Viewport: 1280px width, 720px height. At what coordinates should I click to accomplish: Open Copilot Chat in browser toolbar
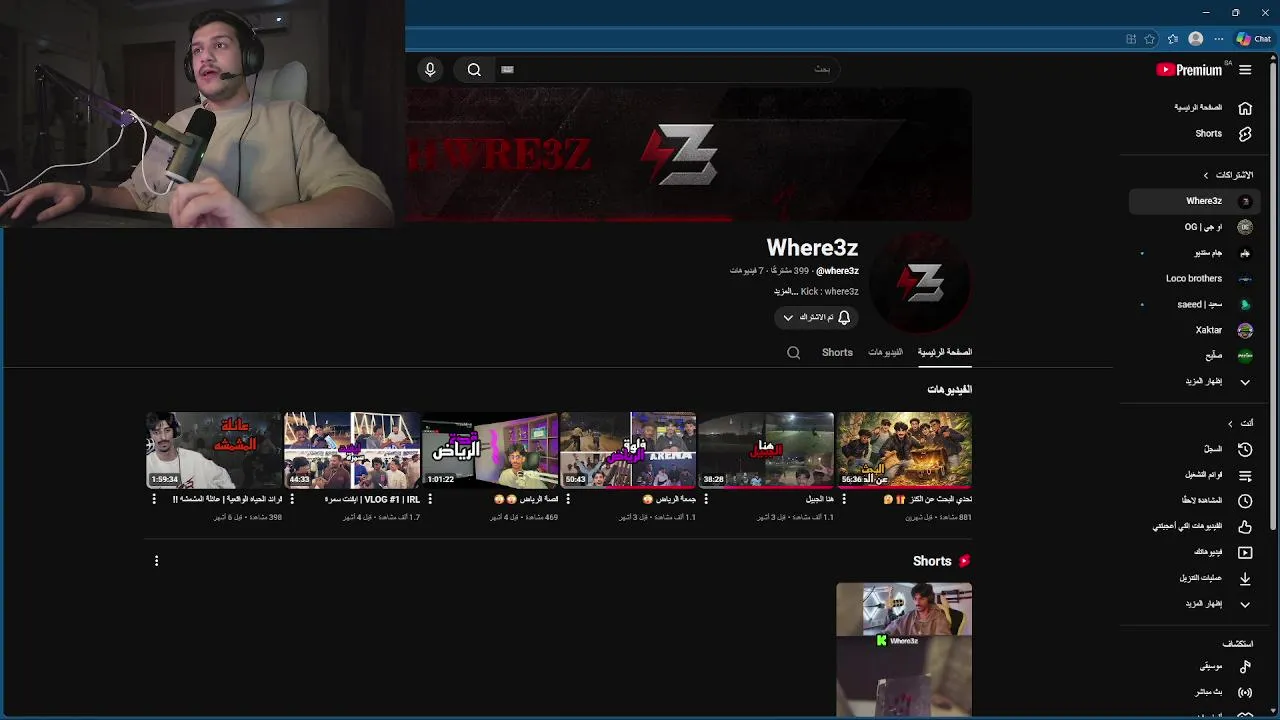tap(1254, 39)
